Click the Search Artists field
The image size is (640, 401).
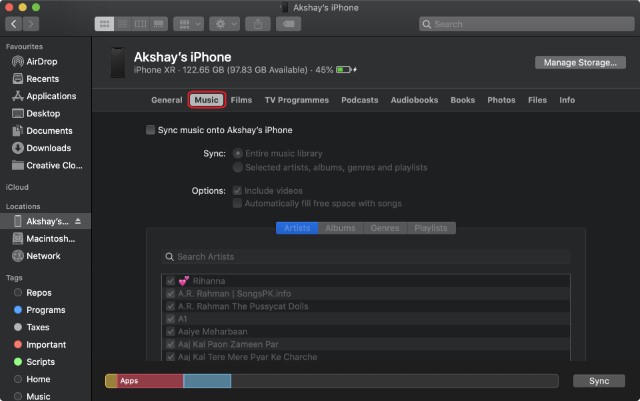(366, 257)
